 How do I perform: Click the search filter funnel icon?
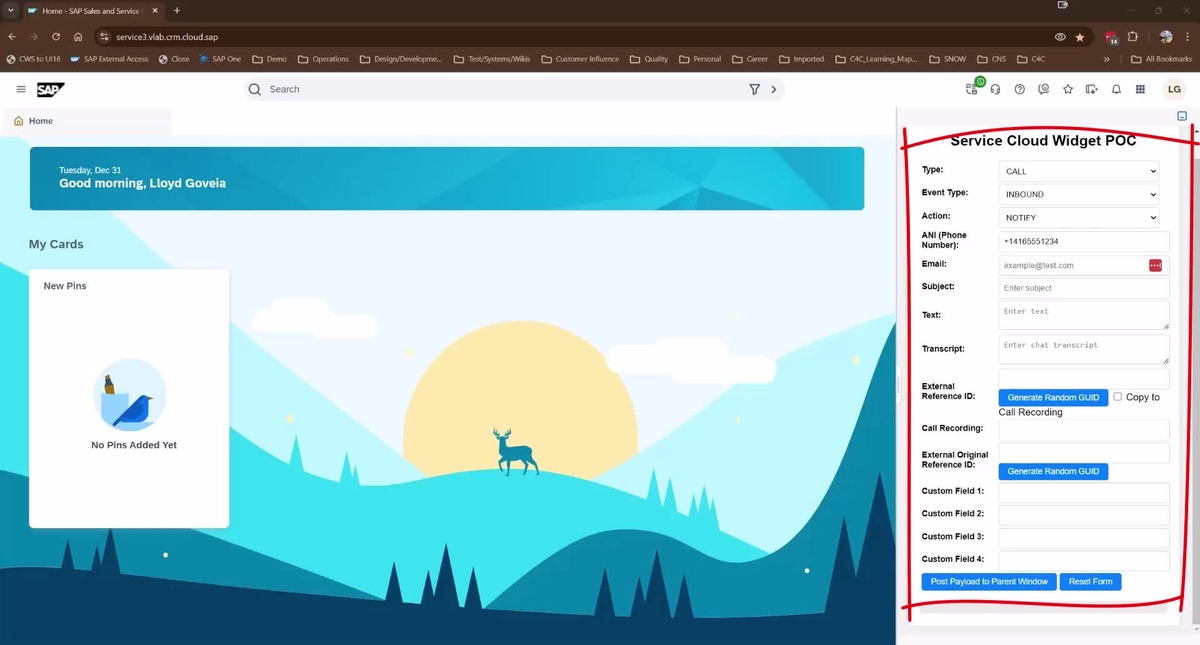754,89
